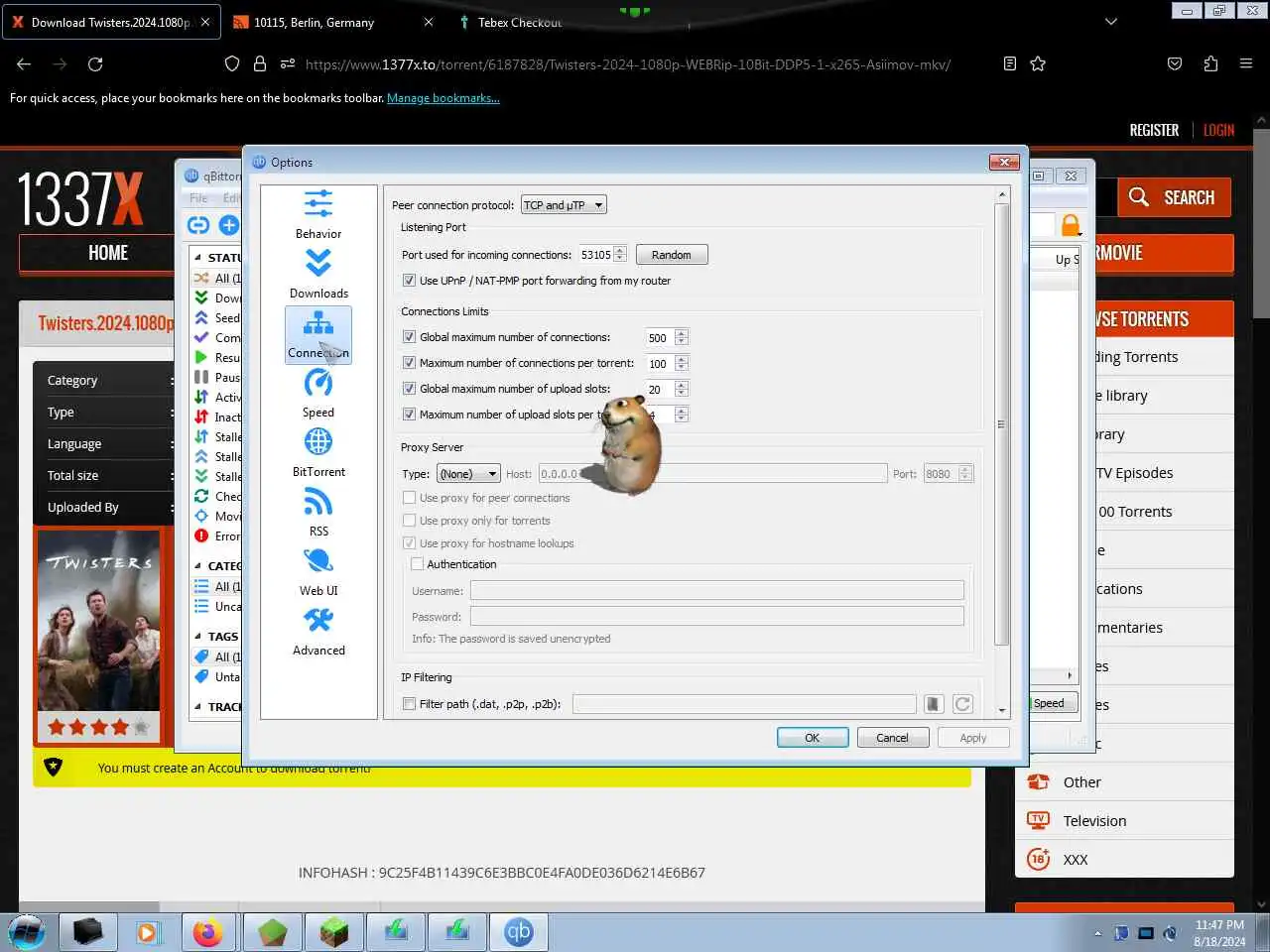
Task: Collapse the TRACKERS section in qBittorrent sidebar
Action: pyautogui.click(x=197, y=707)
